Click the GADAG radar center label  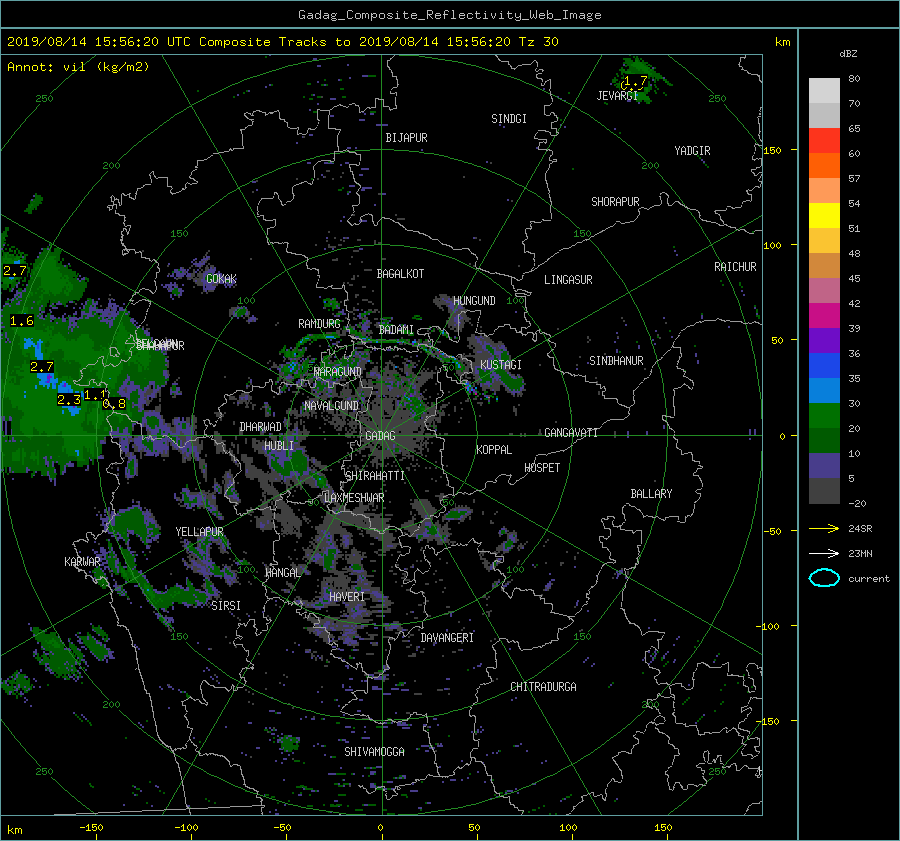tap(380, 436)
